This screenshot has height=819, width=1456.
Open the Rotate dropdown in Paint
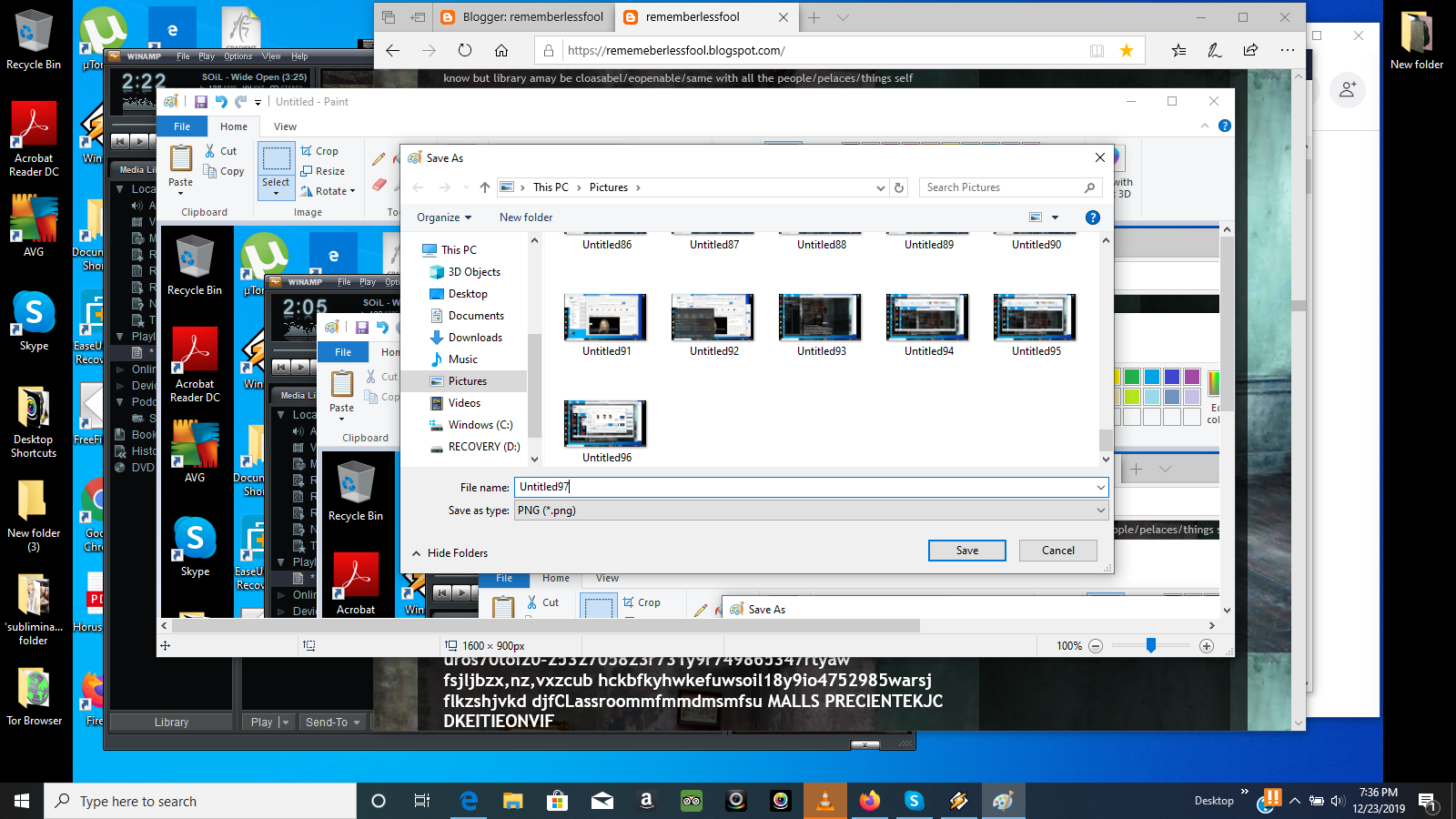pyautogui.click(x=328, y=191)
